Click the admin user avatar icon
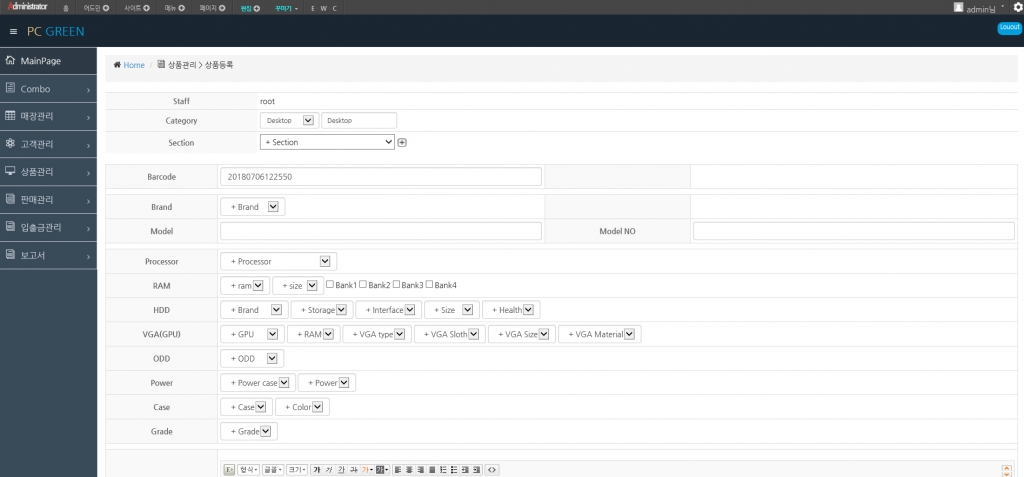This screenshot has width=1024, height=477. click(958, 7)
